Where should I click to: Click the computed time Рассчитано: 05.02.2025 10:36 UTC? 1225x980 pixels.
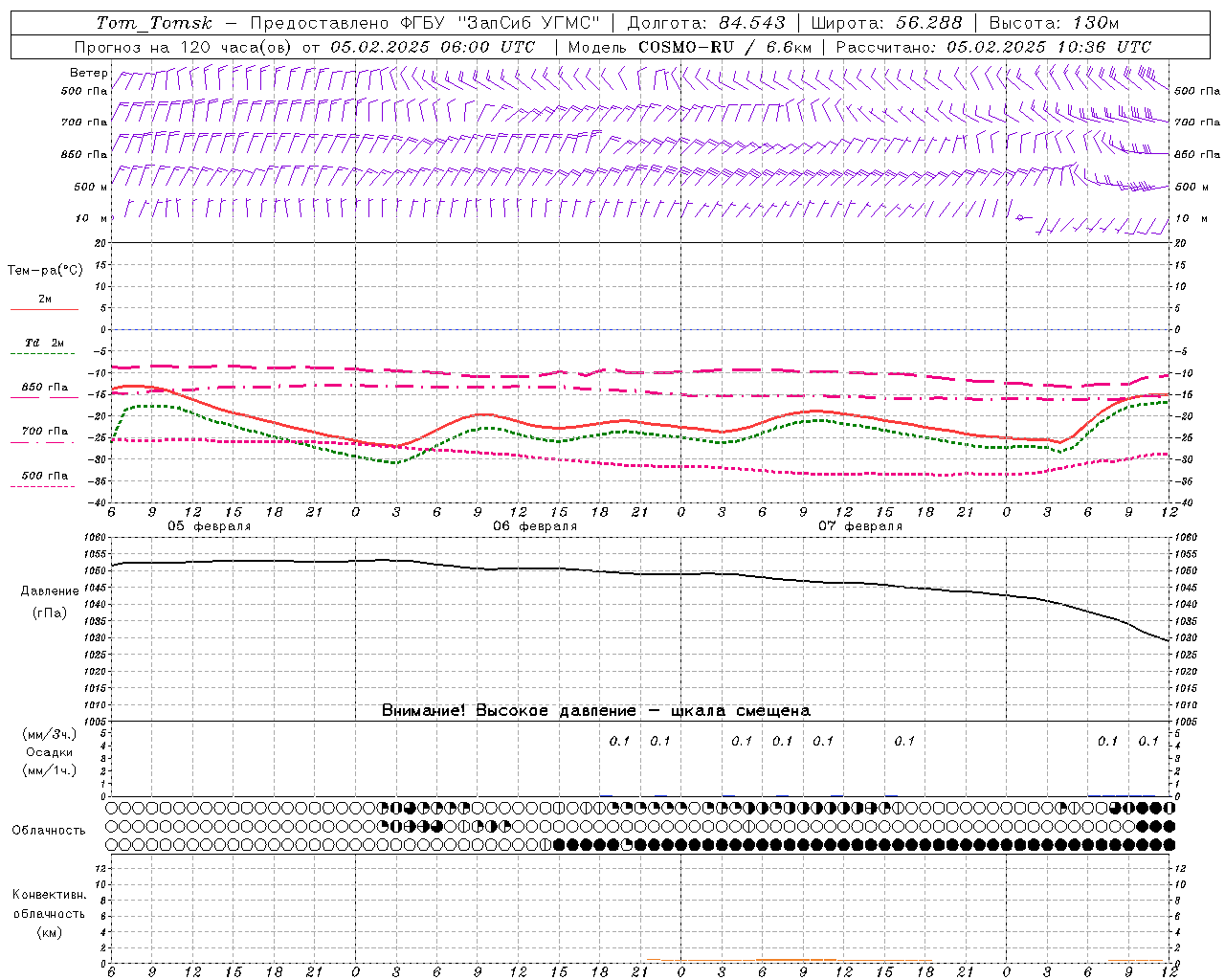pyautogui.click(x=993, y=47)
